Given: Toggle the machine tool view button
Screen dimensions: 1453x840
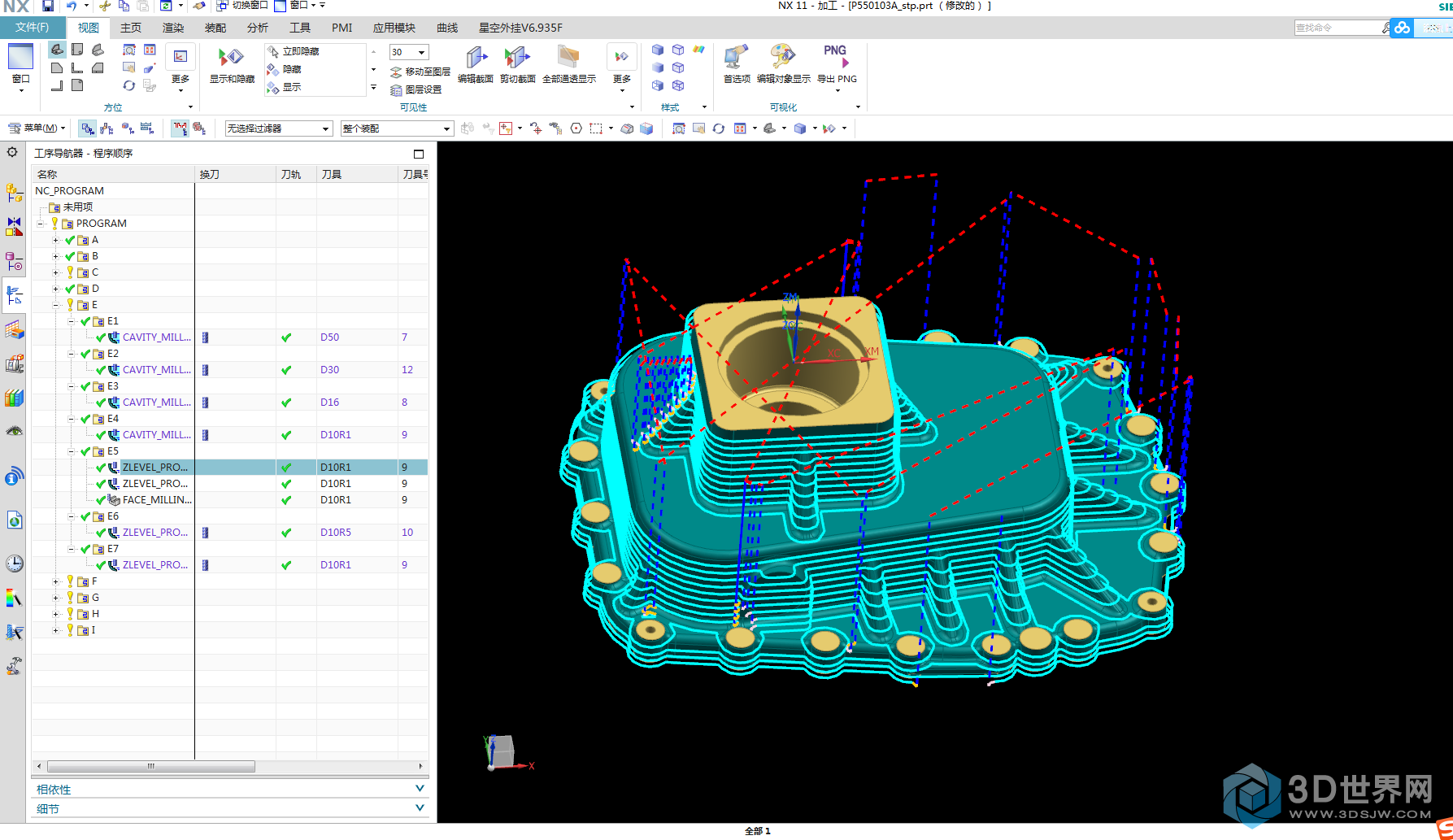Looking at the screenshot, I should (x=107, y=128).
